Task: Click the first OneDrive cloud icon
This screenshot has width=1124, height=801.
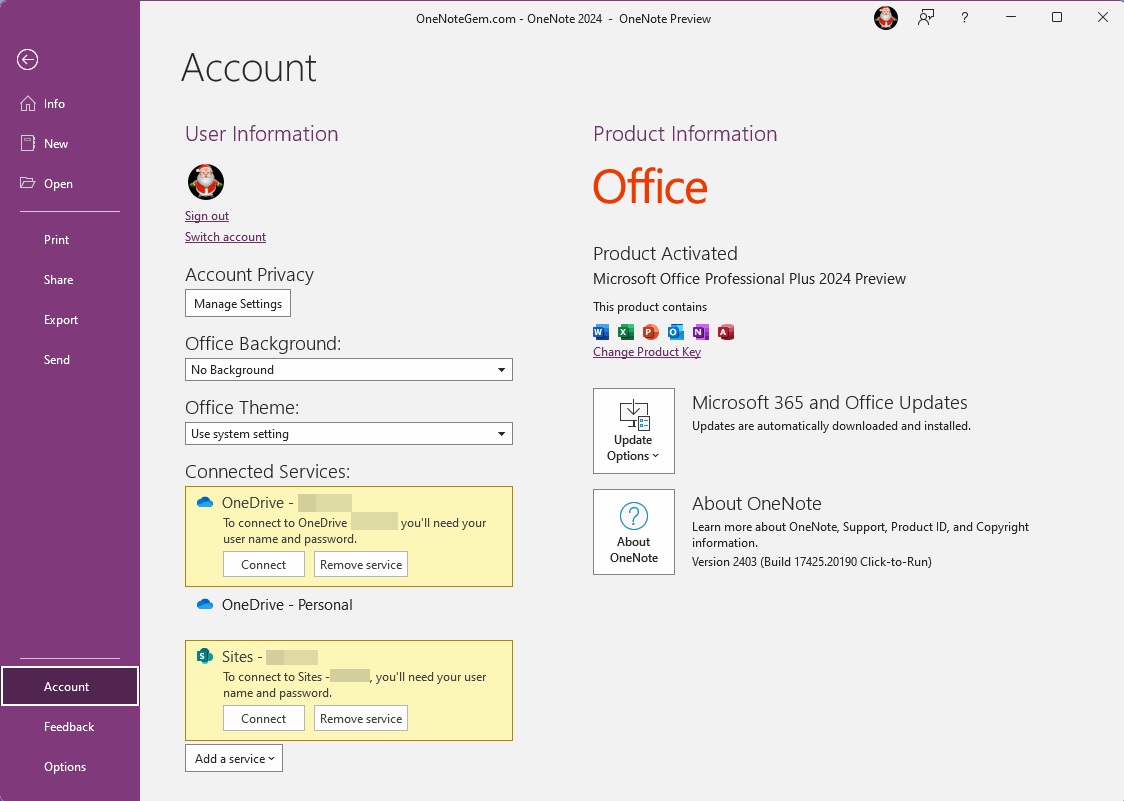Action: click(x=205, y=502)
